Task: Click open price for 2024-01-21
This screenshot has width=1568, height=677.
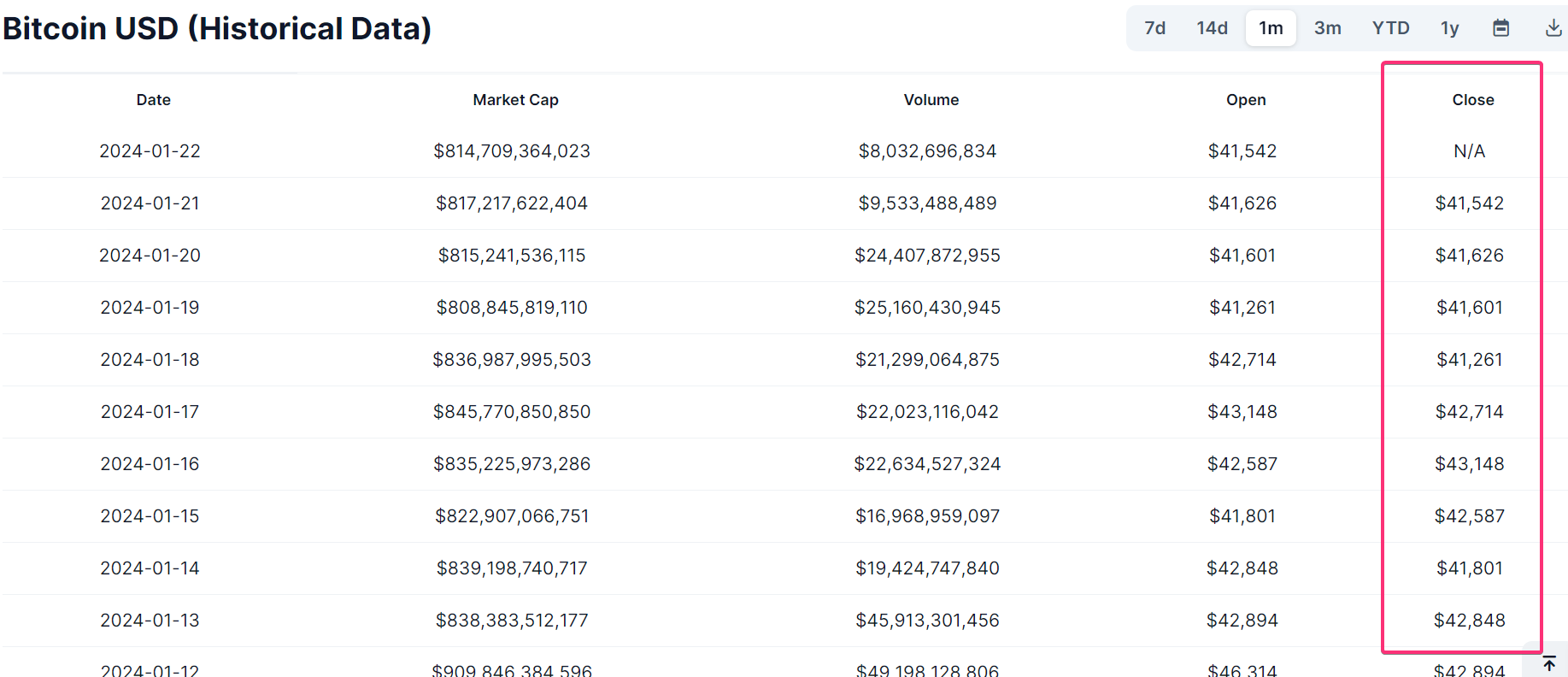Action: click(x=1242, y=203)
